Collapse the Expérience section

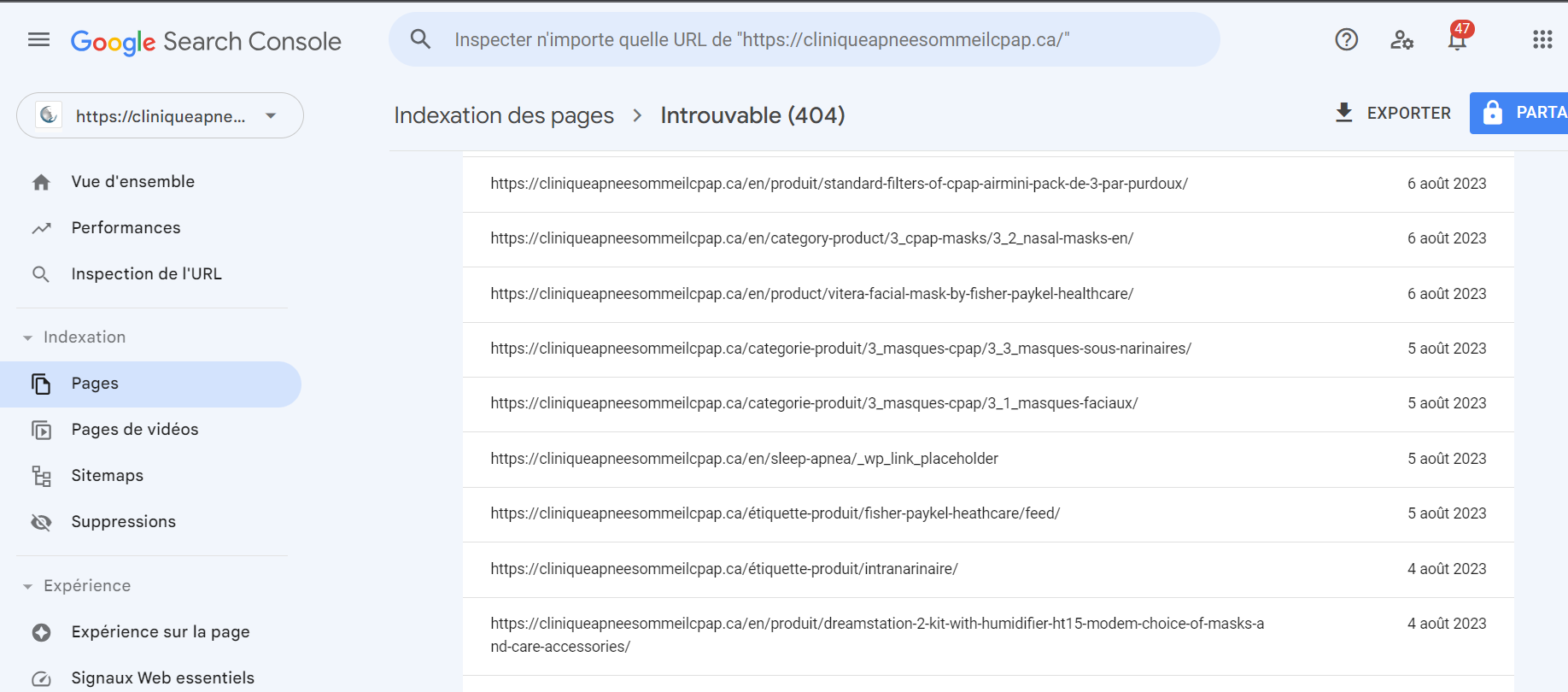point(27,587)
